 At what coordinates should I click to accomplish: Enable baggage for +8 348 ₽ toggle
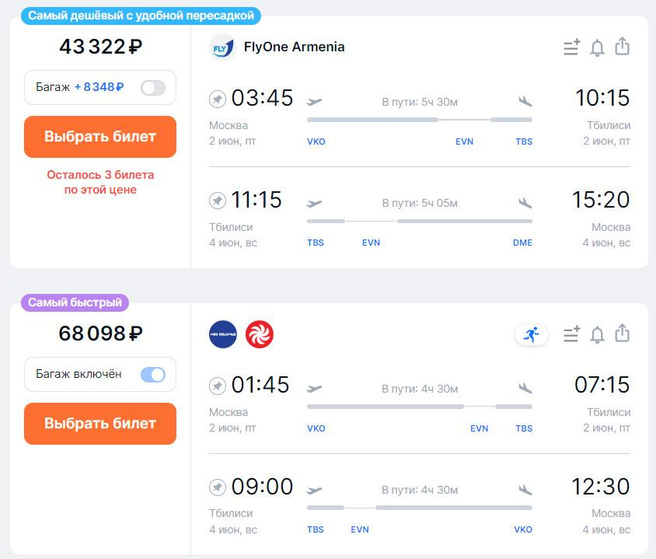tap(153, 88)
